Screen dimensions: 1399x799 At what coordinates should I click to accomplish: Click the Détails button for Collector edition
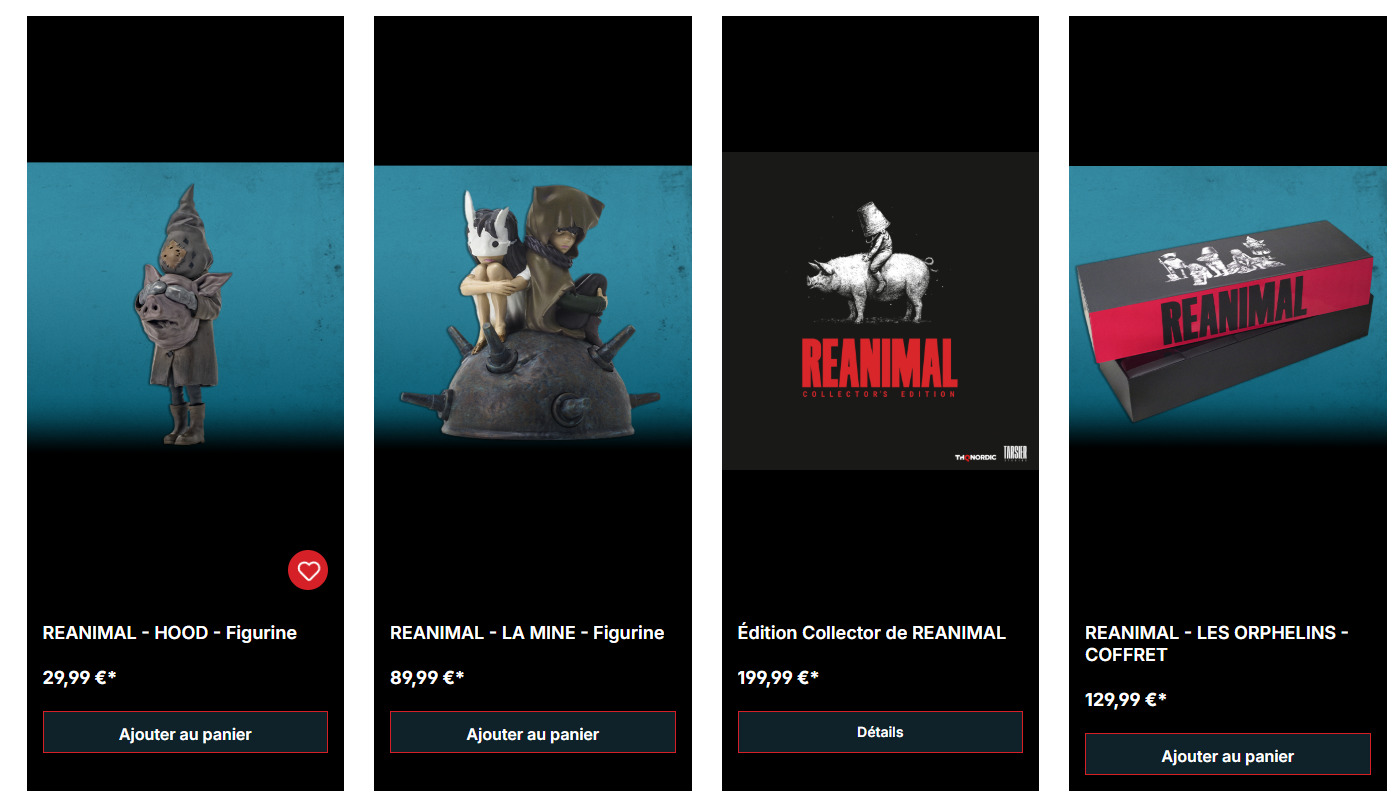point(880,732)
